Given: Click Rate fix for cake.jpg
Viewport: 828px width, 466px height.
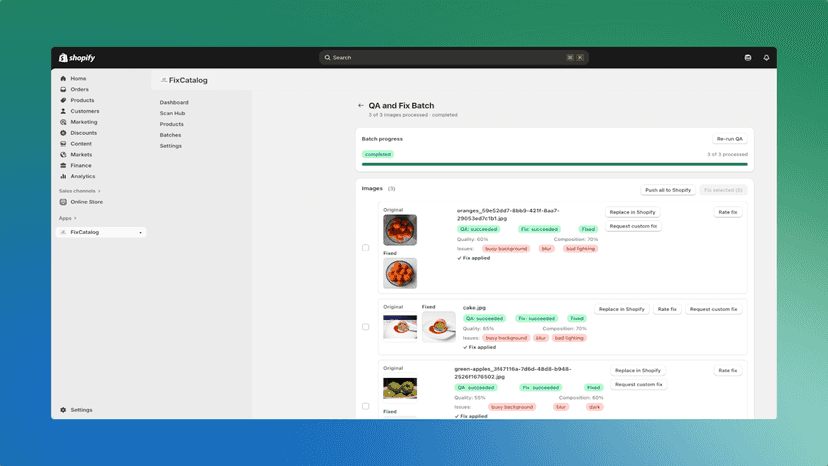Looking at the screenshot, I should 667,309.
